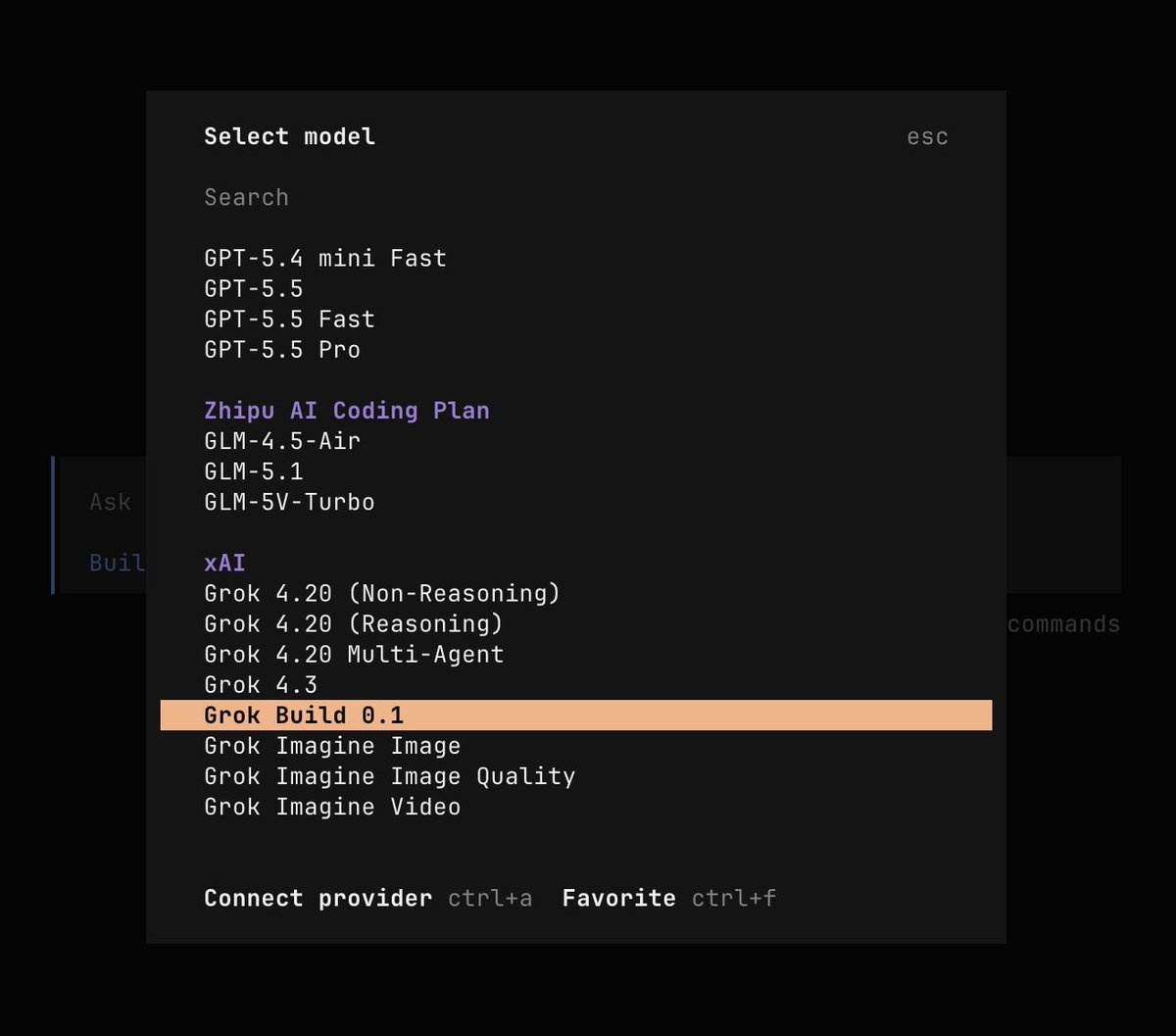The image size is (1176, 1036).
Task: Click Favorite option at dialog bottom
Action: pos(618,898)
